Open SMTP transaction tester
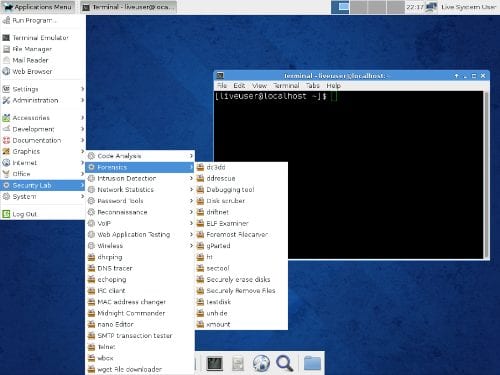Viewport: 500px width, 375px height. pos(140,336)
